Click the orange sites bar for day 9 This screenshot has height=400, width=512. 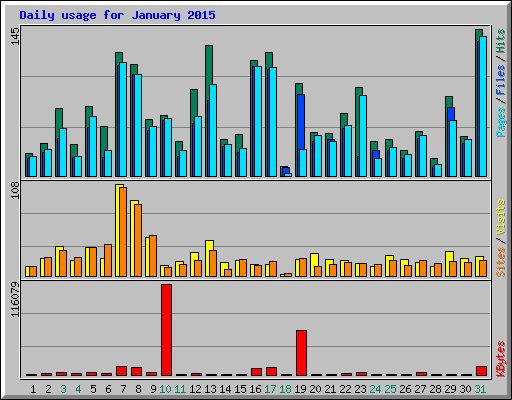pyautogui.click(x=153, y=256)
